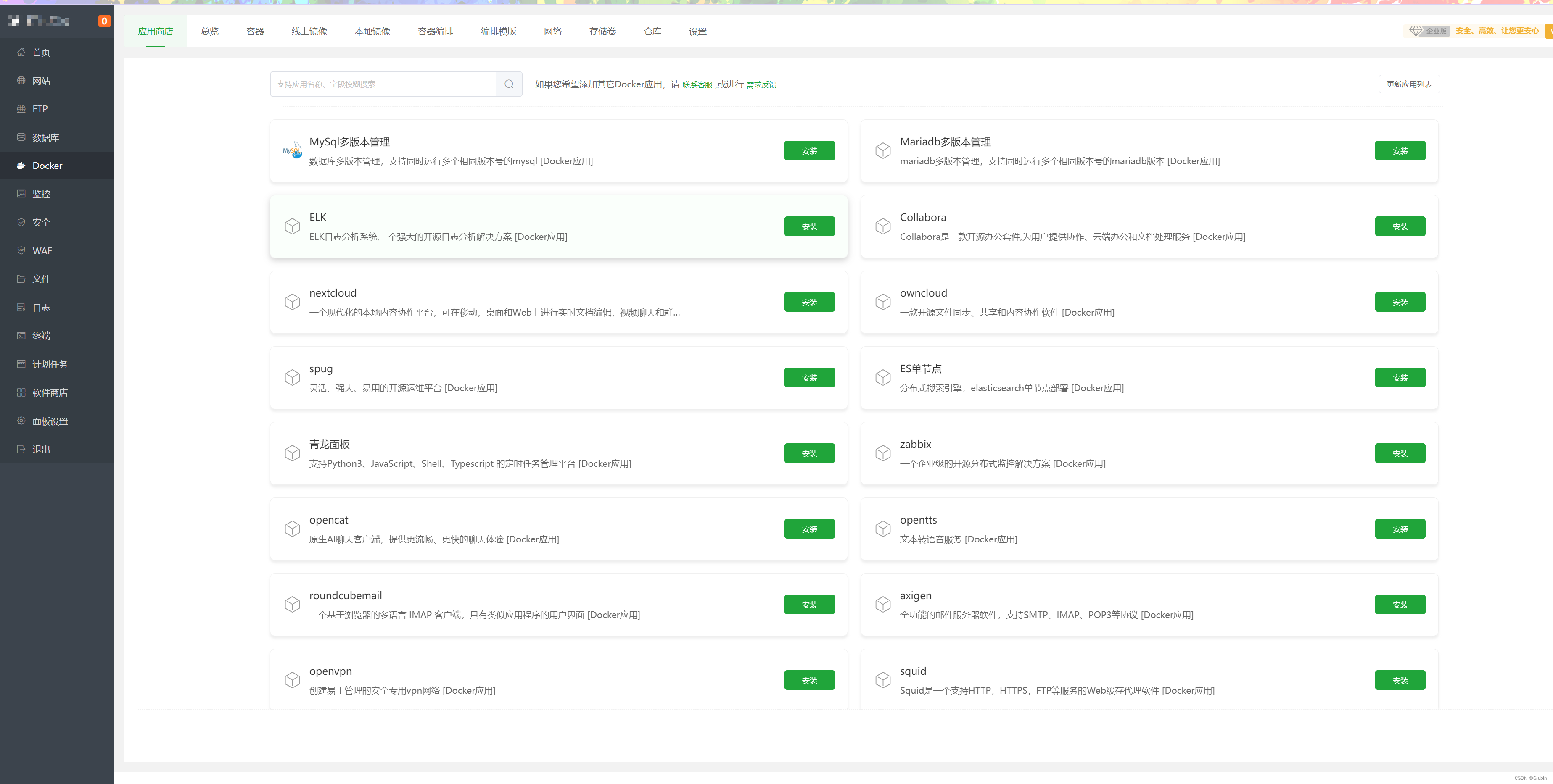Open the 本地镜像 tab

click(372, 32)
